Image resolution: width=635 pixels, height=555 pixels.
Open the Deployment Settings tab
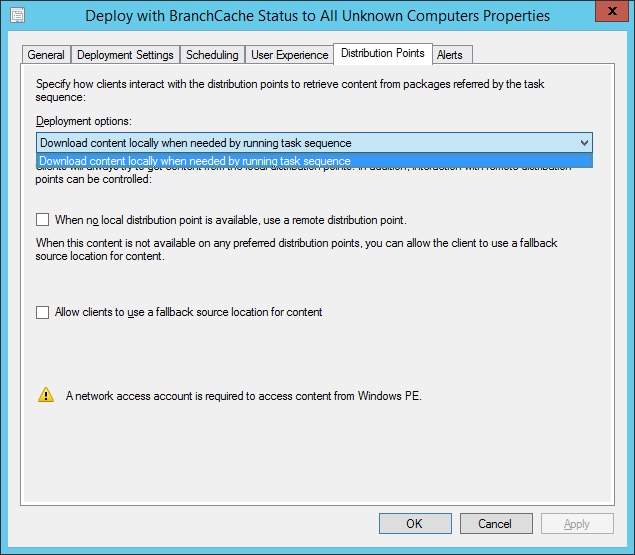[125, 55]
